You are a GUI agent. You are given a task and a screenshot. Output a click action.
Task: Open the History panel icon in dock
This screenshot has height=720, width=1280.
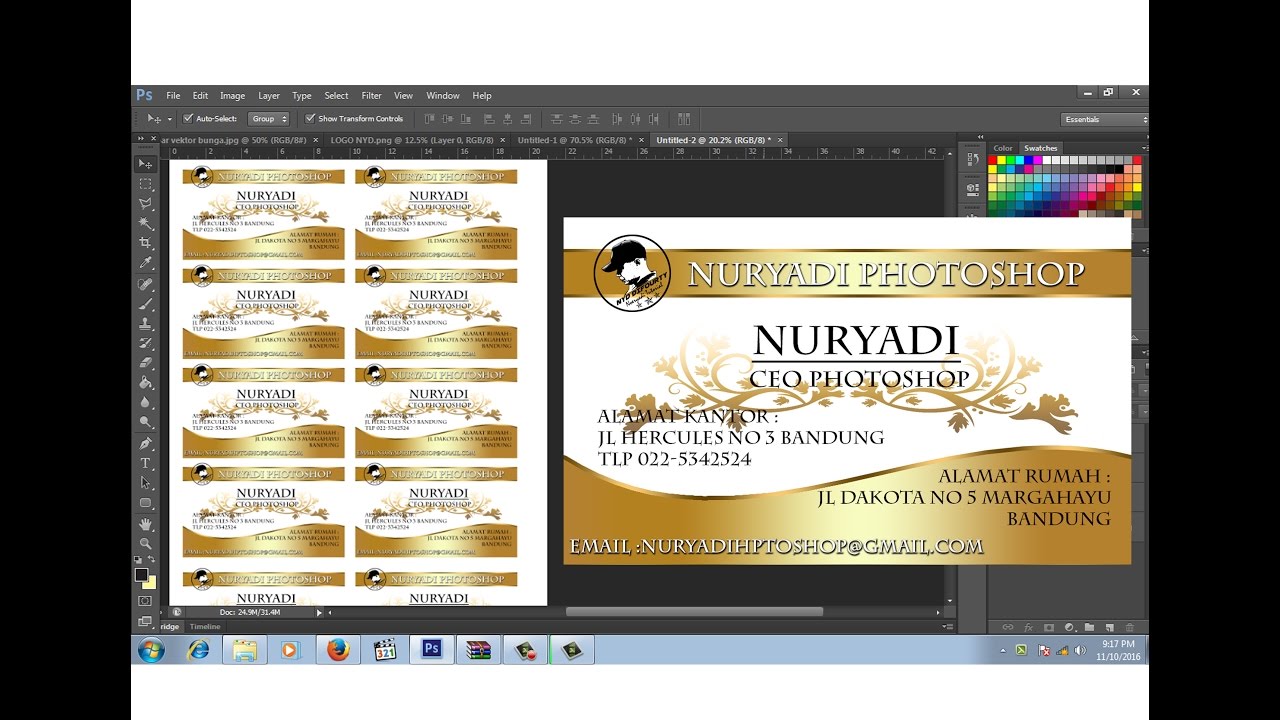[973, 159]
